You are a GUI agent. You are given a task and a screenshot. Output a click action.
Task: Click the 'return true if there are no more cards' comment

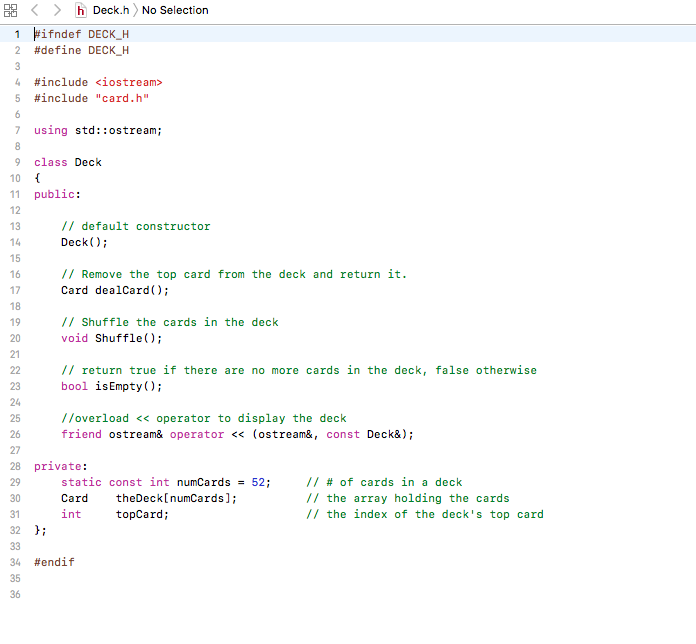[x=299, y=370]
